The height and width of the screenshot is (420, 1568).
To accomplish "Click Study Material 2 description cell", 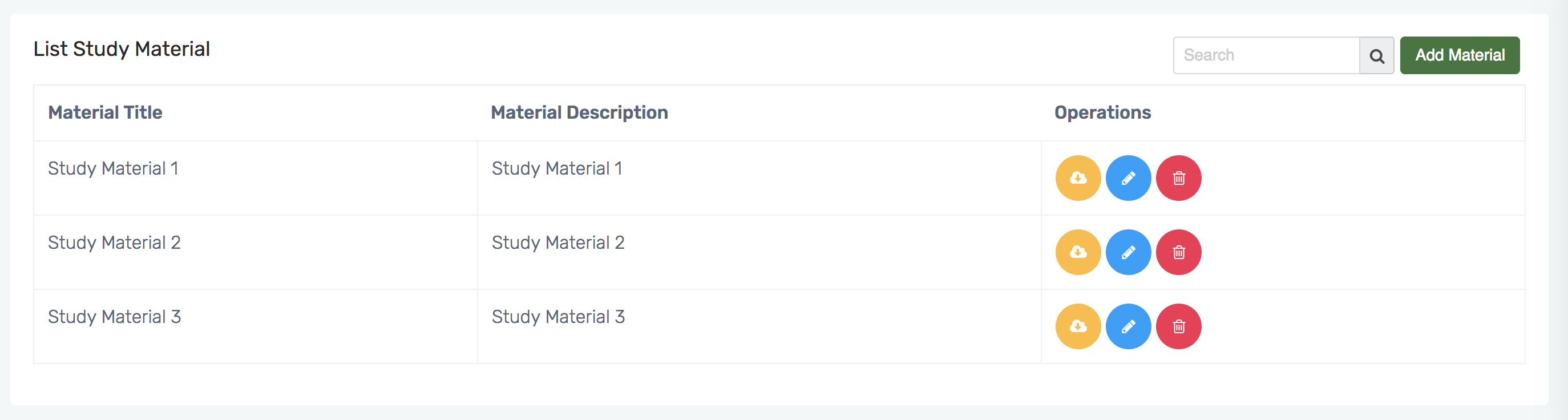I will [x=557, y=243].
